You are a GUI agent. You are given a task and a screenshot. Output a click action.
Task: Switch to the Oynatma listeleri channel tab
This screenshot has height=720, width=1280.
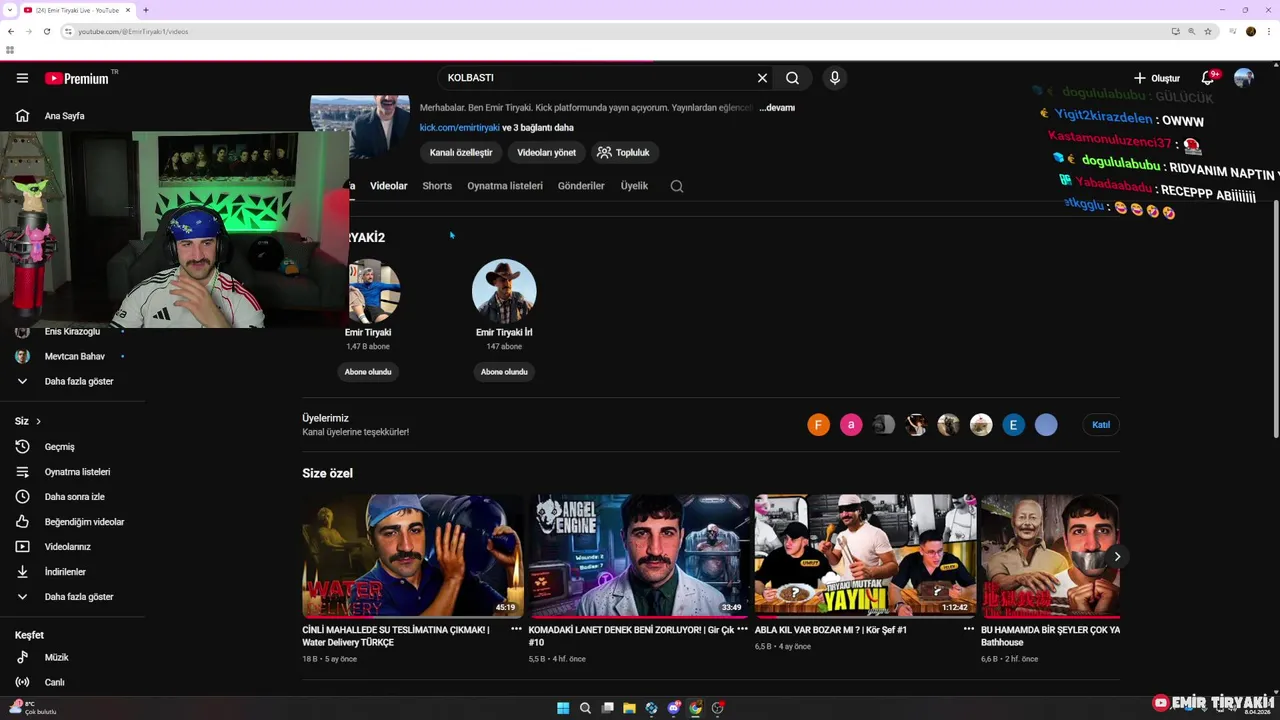[x=505, y=186]
